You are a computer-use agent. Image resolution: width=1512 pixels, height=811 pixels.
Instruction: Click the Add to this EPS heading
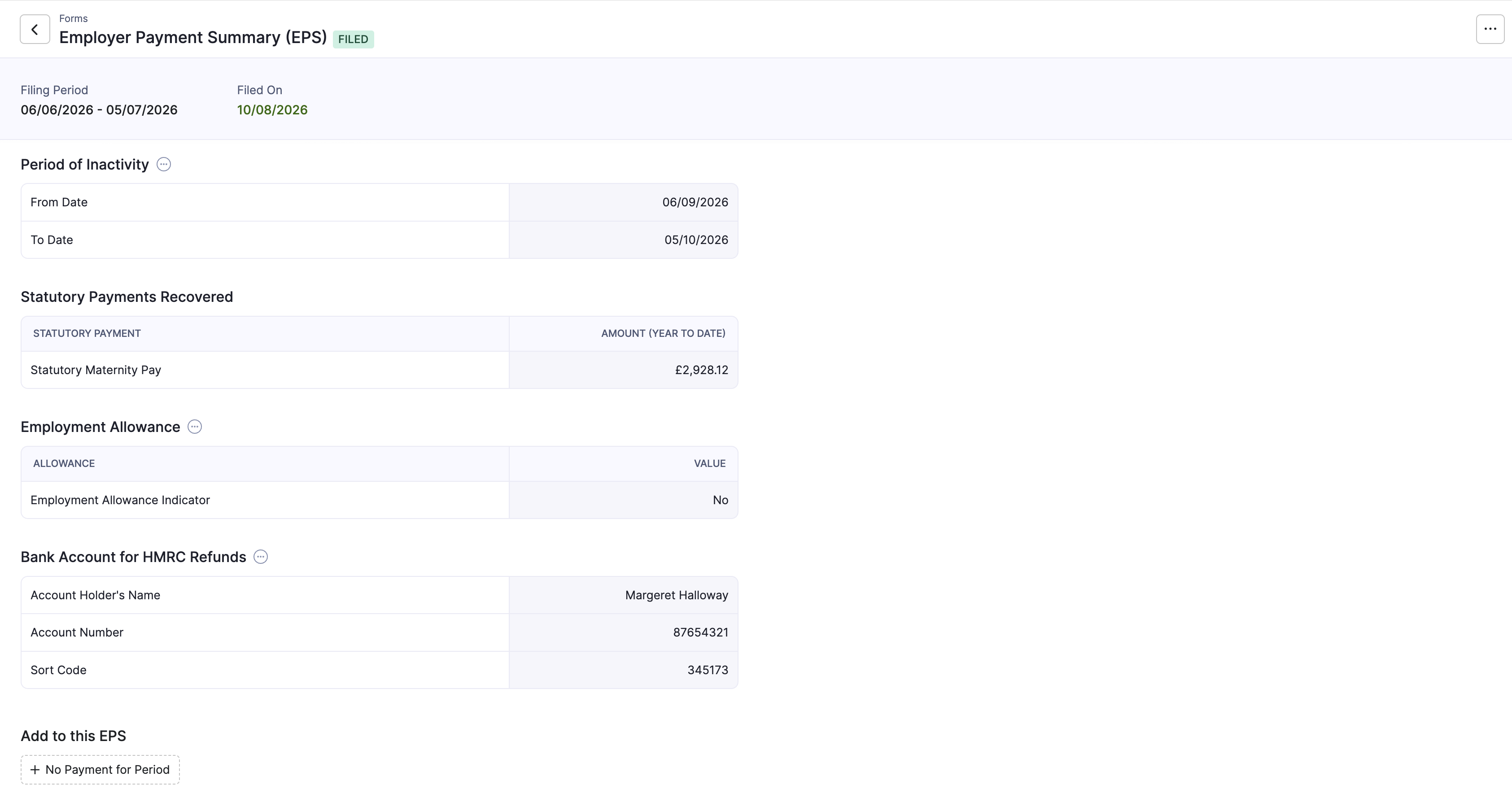tap(74, 736)
